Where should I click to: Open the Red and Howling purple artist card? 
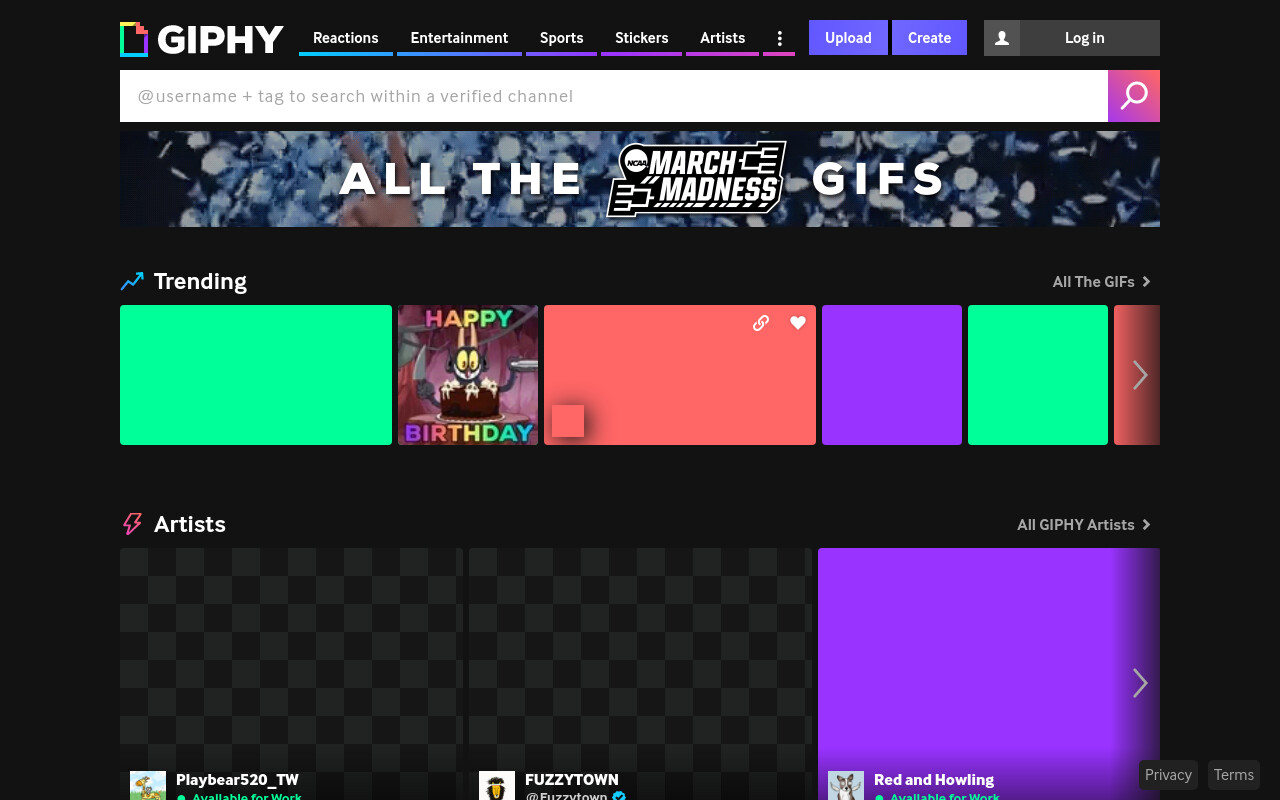[x=989, y=674]
